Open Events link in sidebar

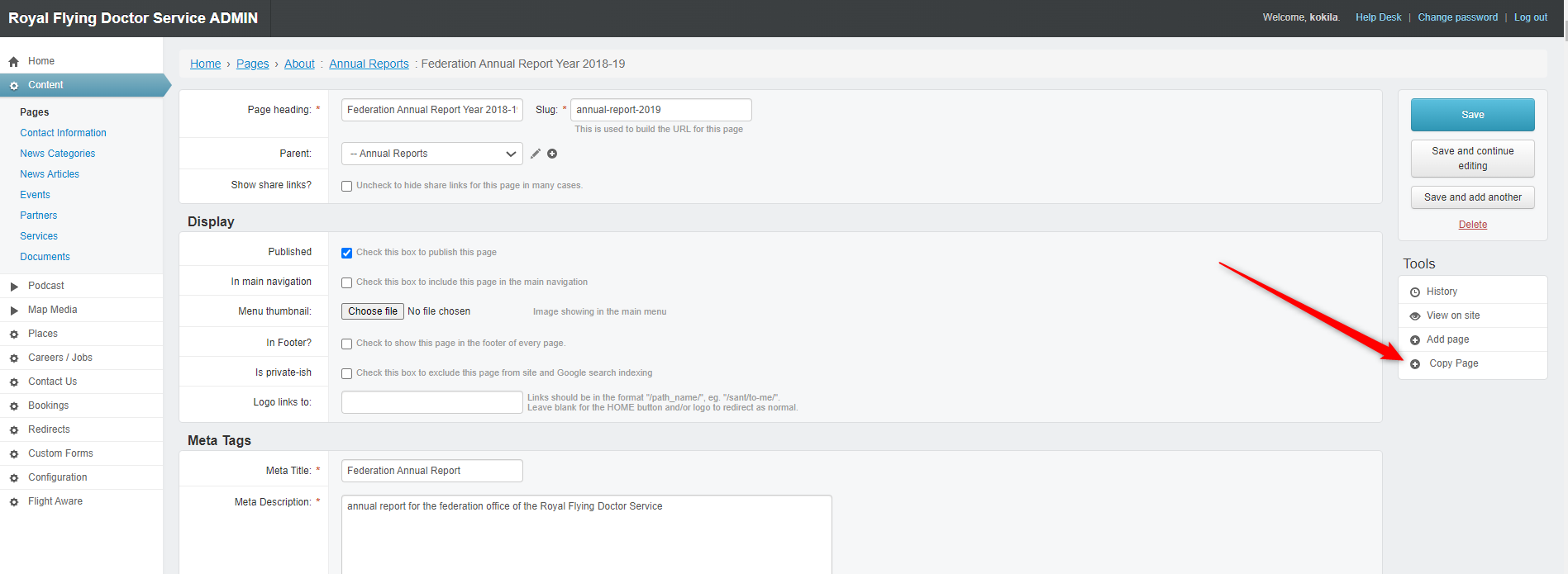[x=35, y=195]
